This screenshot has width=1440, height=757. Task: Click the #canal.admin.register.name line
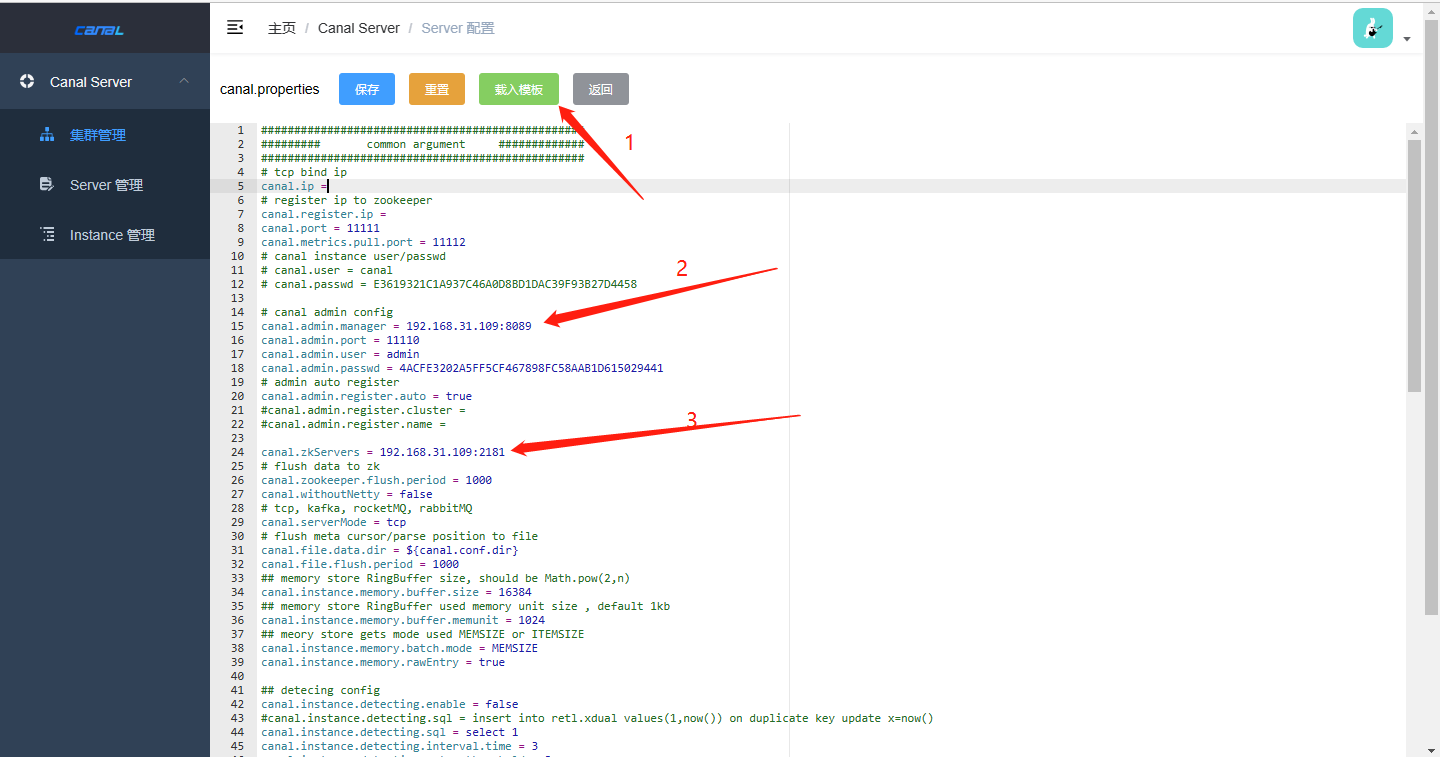[353, 424]
